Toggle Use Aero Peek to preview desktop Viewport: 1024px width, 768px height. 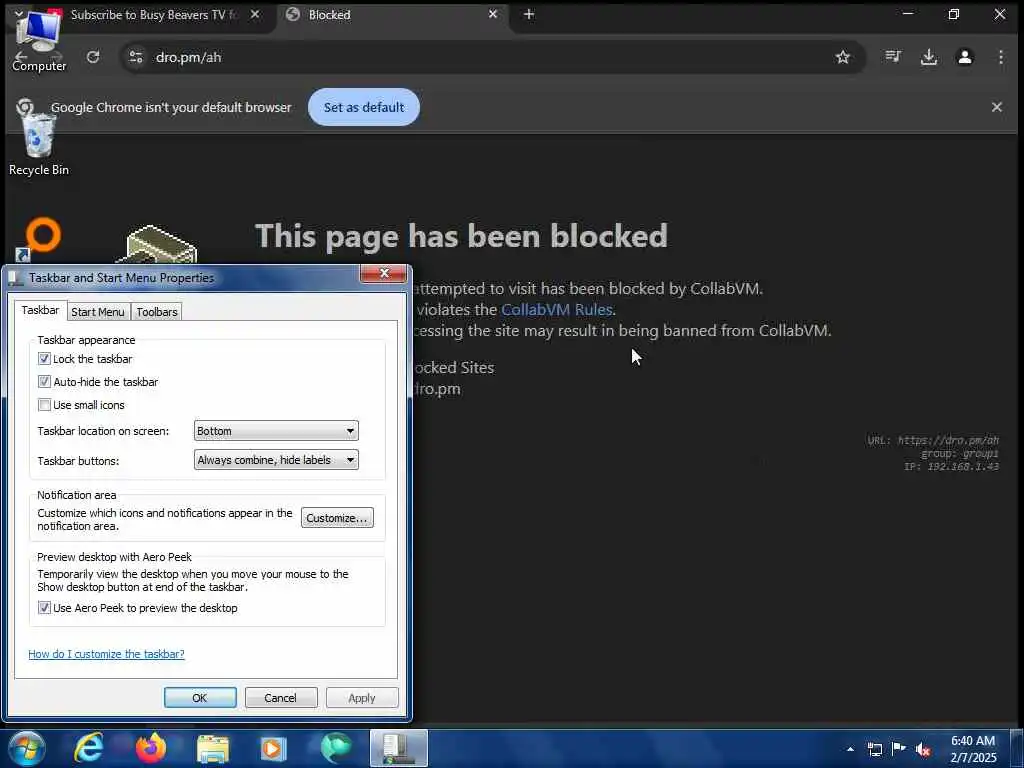[44, 608]
